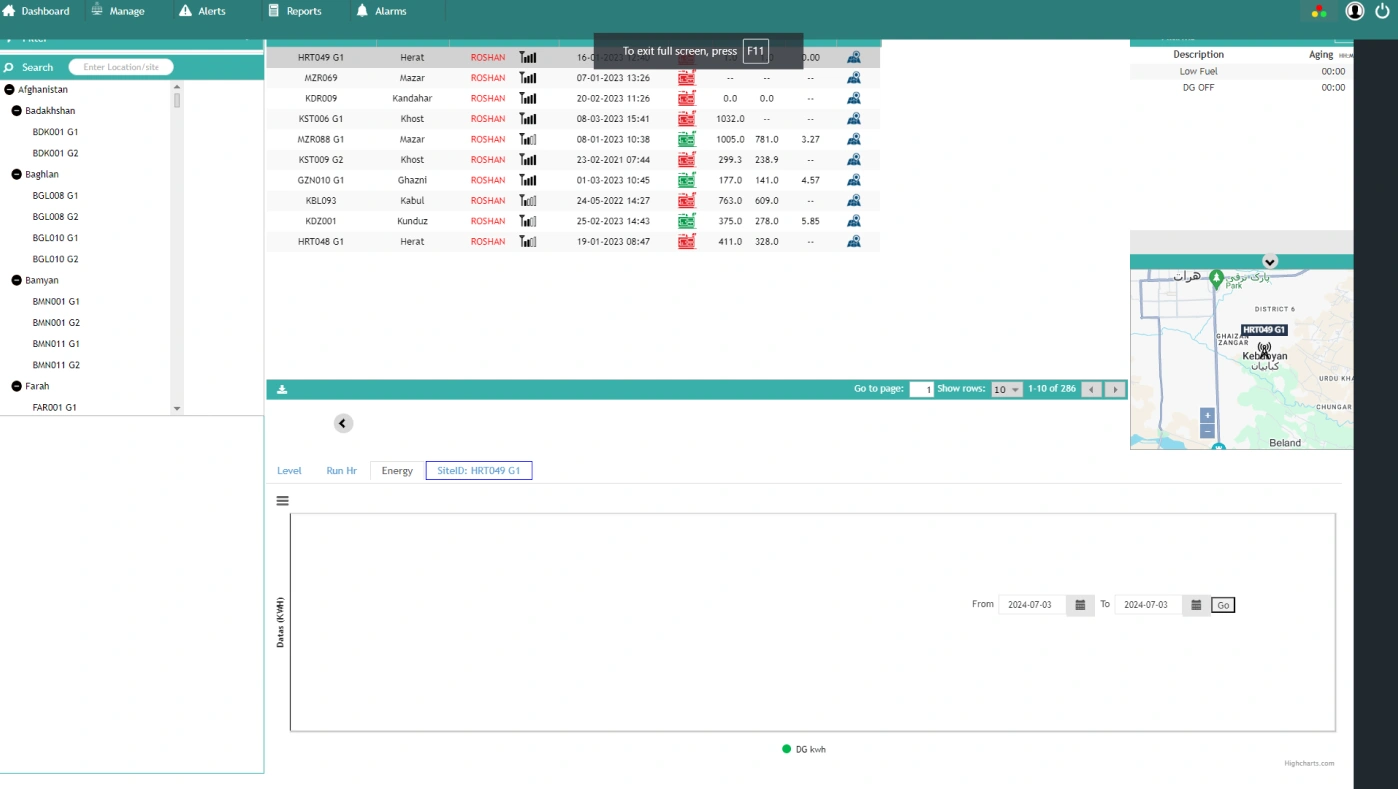Click the Enter Location/site search field

(x=120, y=66)
